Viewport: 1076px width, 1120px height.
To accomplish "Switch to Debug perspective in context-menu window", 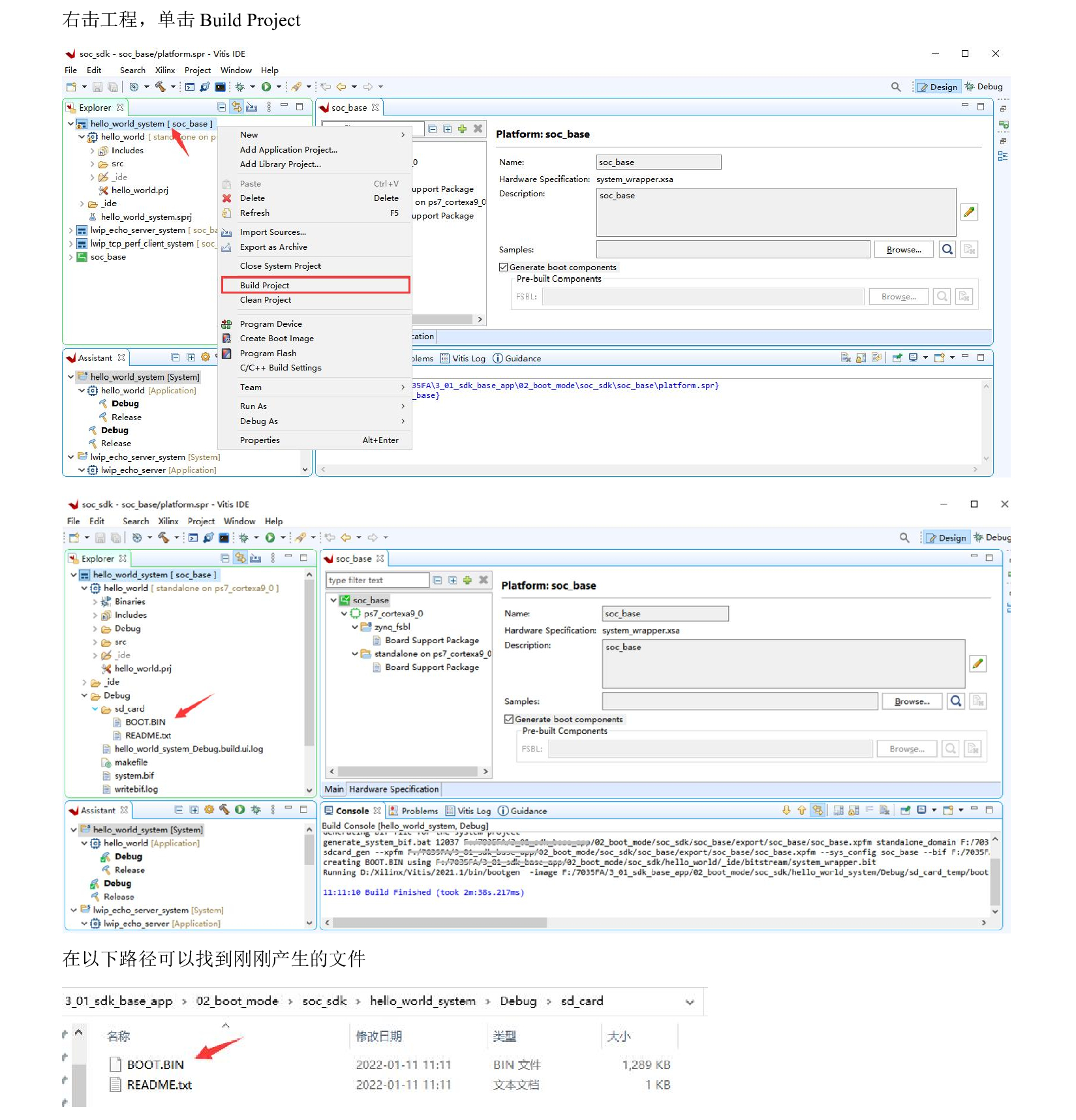I will [984, 86].
